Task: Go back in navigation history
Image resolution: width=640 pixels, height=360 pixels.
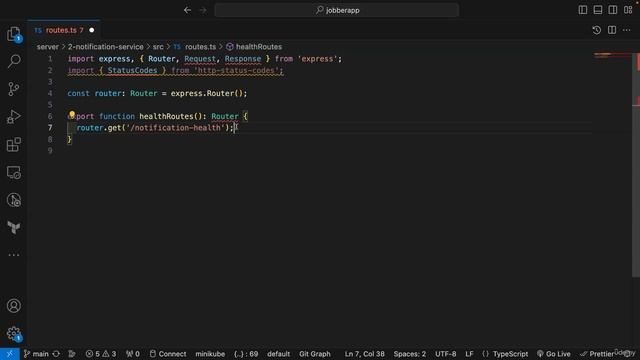Action: click(187, 10)
